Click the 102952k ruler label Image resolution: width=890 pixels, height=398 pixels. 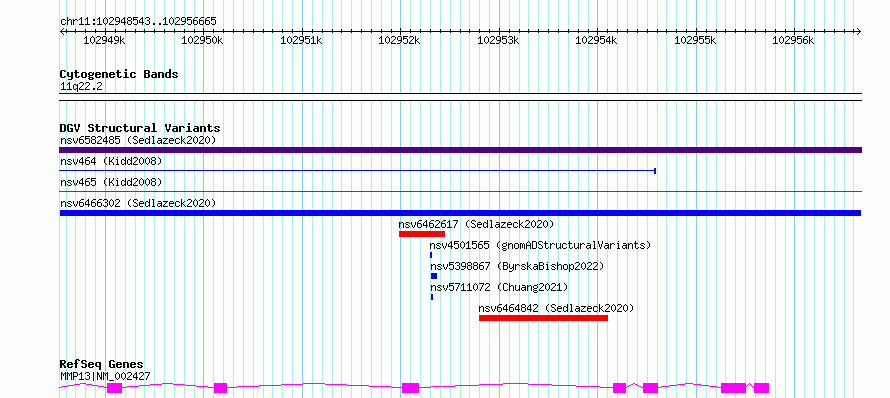coord(400,40)
